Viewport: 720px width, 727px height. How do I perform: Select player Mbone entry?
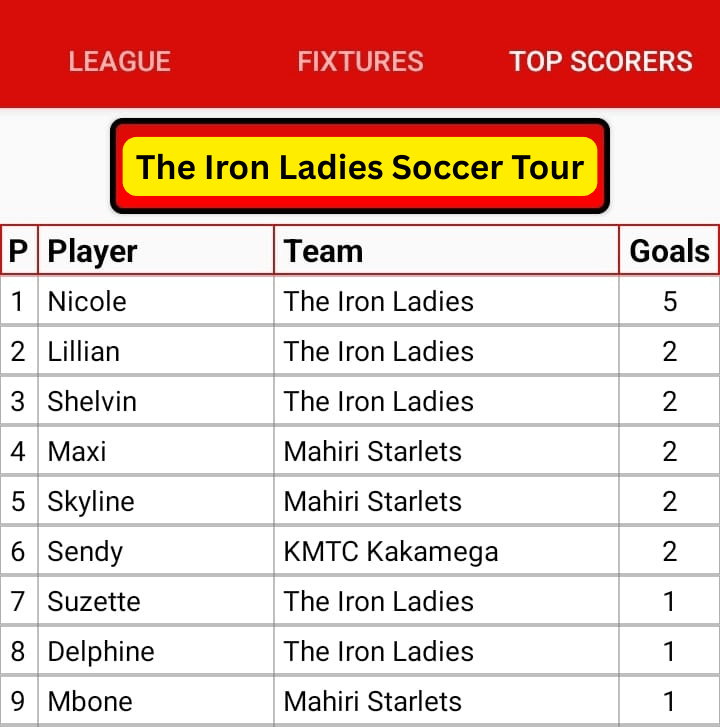(90, 701)
